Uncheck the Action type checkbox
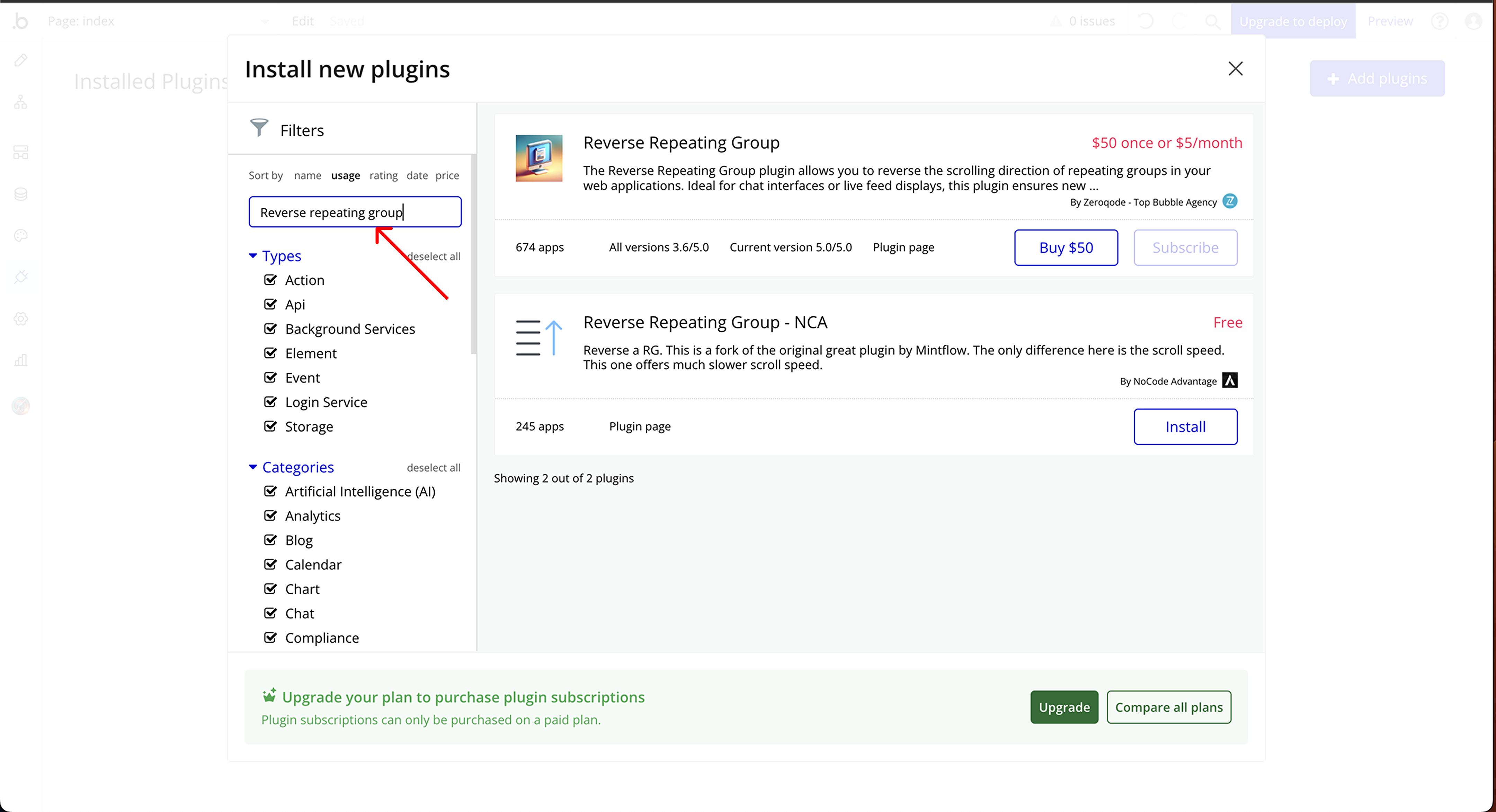The height and width of the screenshot is (812, 1496). tap(270, 280)
